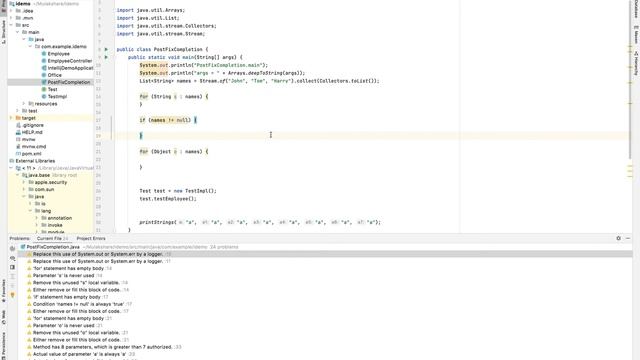Image resolution: width=640 pixels, height=360 pixels.
Task: Open the Employee class in project tree
Action: pos(58,54)
